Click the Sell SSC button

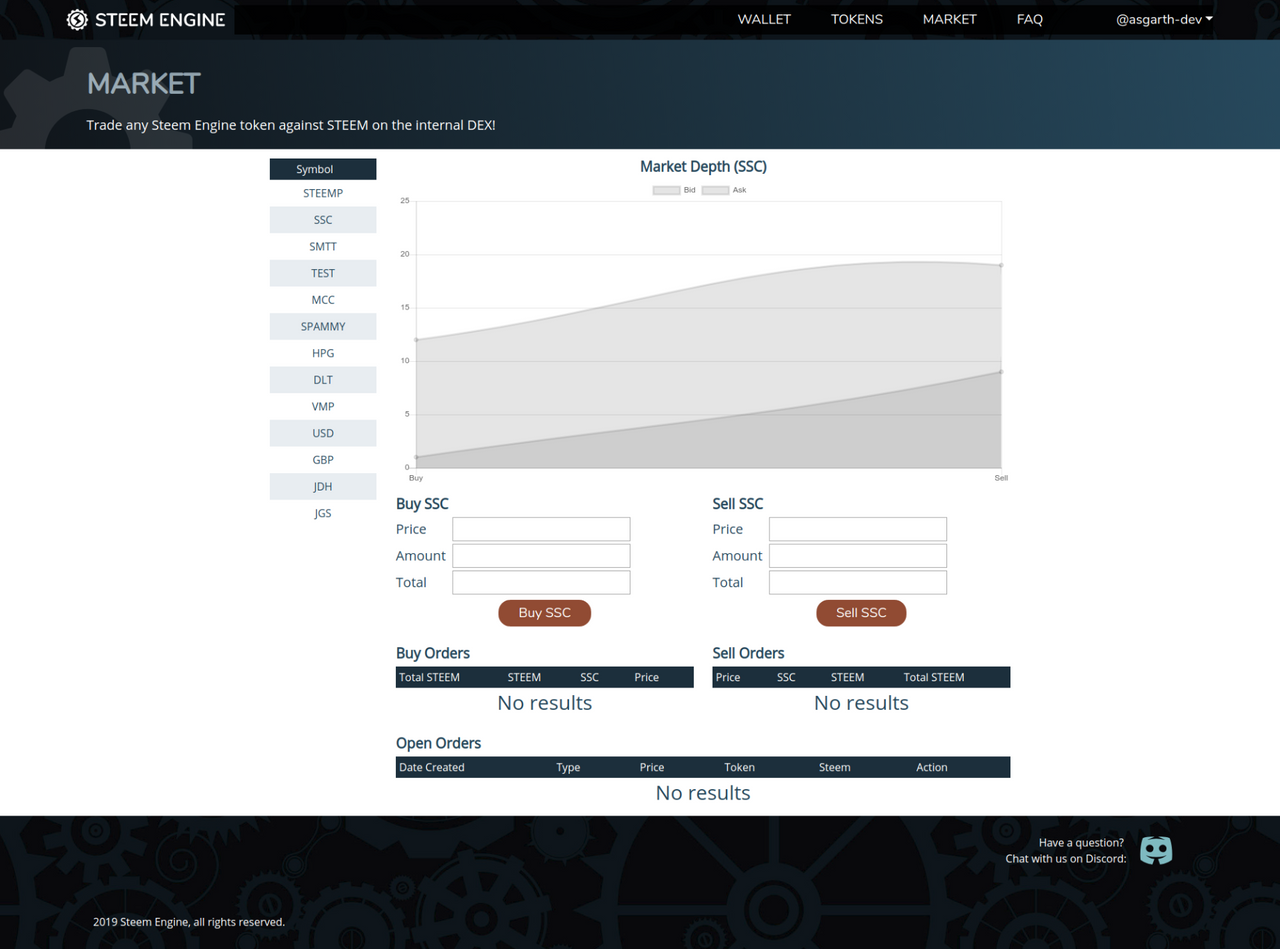point(861,613)
